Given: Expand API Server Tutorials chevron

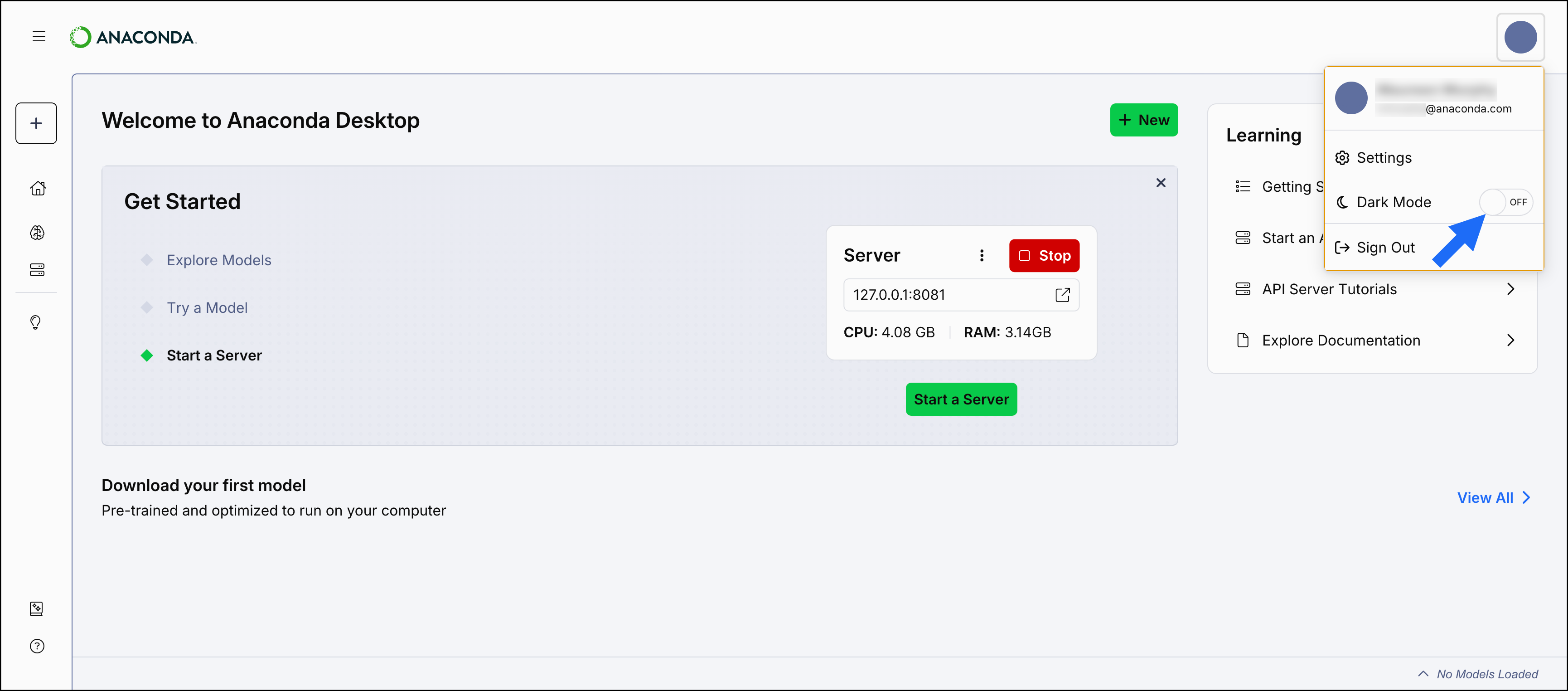Looking at the screenshot, I should click(x=1510, y=289).
